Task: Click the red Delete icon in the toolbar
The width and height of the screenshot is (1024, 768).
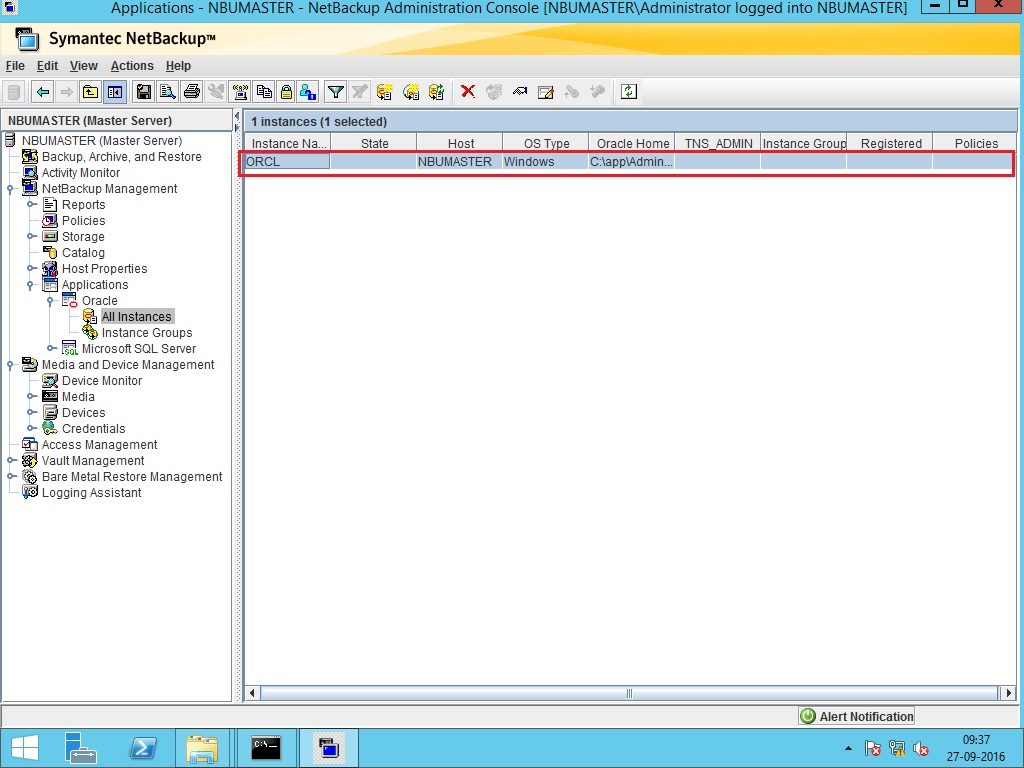Action: coord(467,91)
